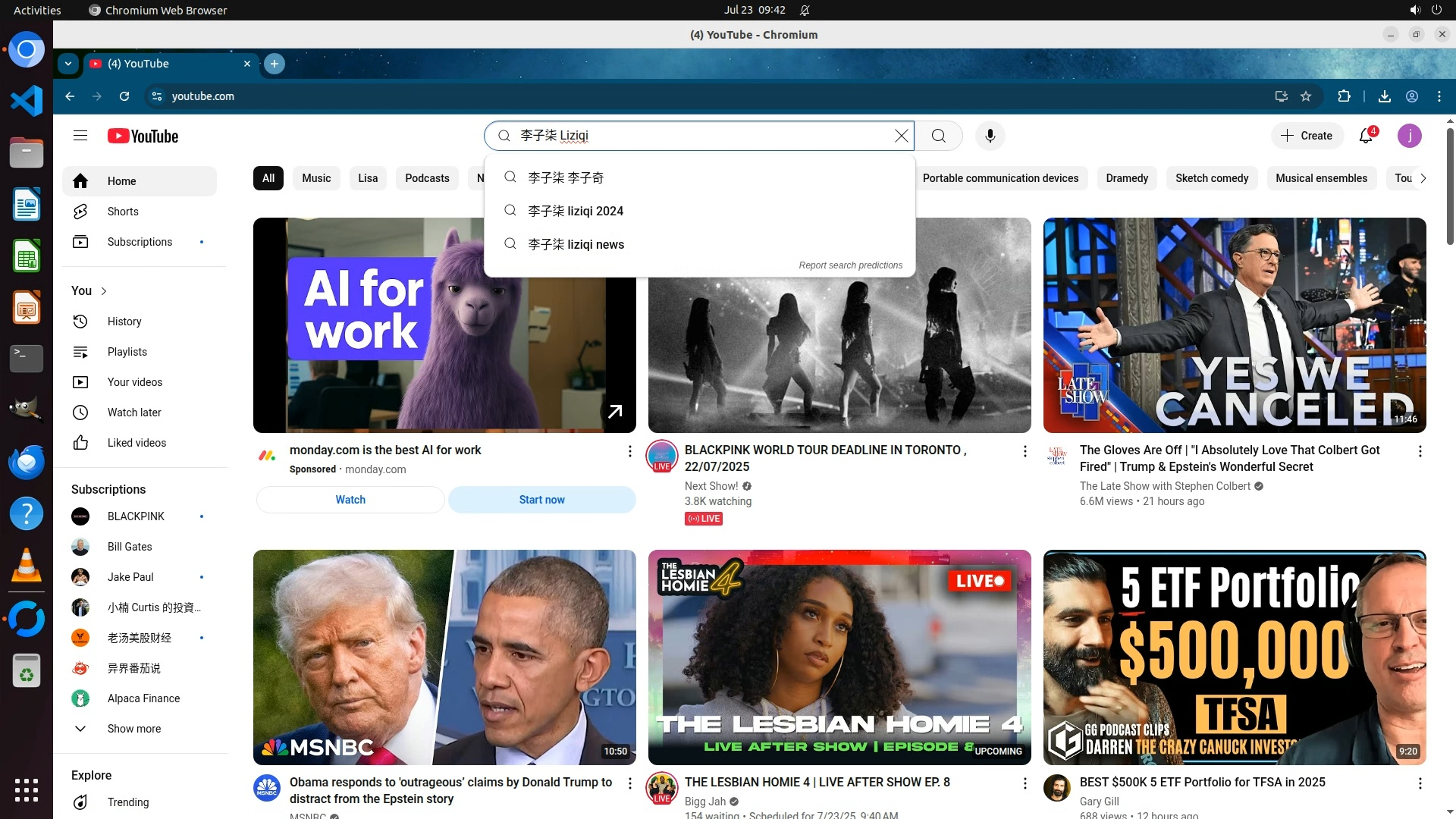This screenshot has width=1456, height=819.
Task: Open Watch later in sidebar
Action: [134, 413]
